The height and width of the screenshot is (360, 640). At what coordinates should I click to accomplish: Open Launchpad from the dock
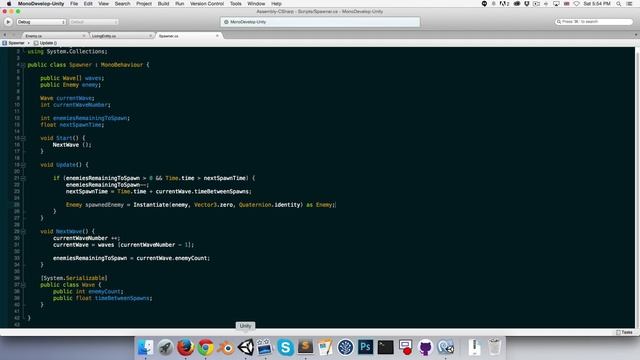coord(165,347)
